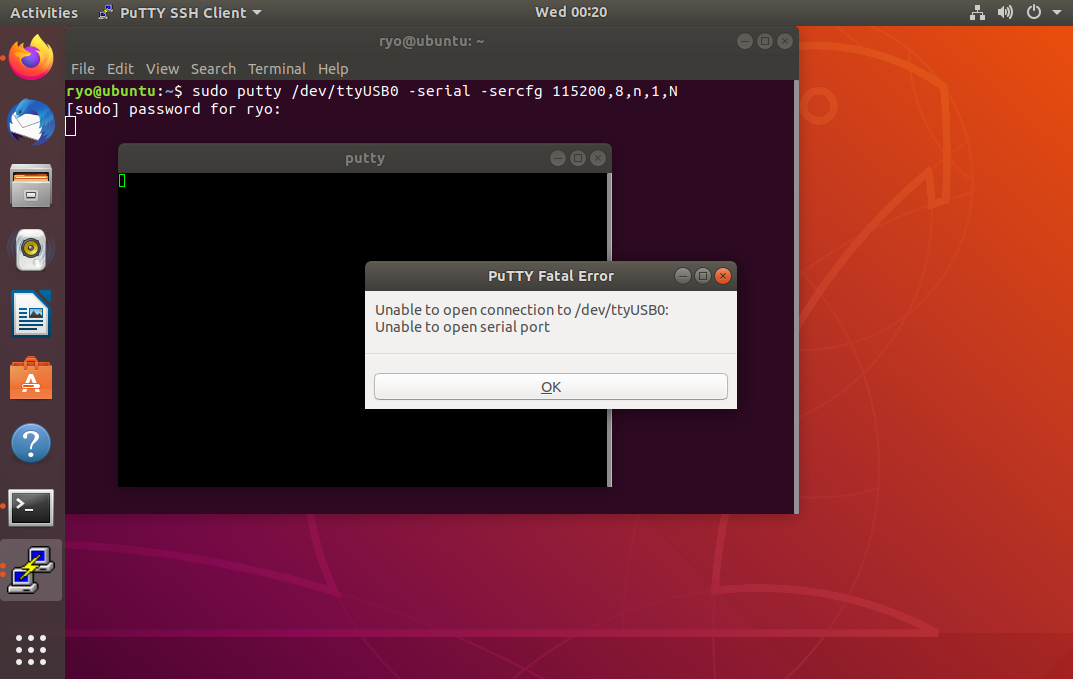
Task: Click the Activities overview button
Action: (44, 13)
